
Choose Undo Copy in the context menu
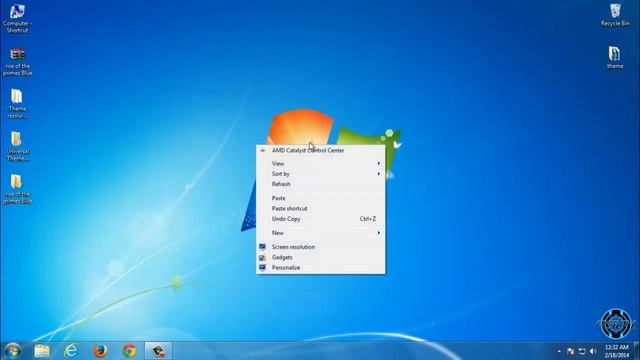pos(320,219)
